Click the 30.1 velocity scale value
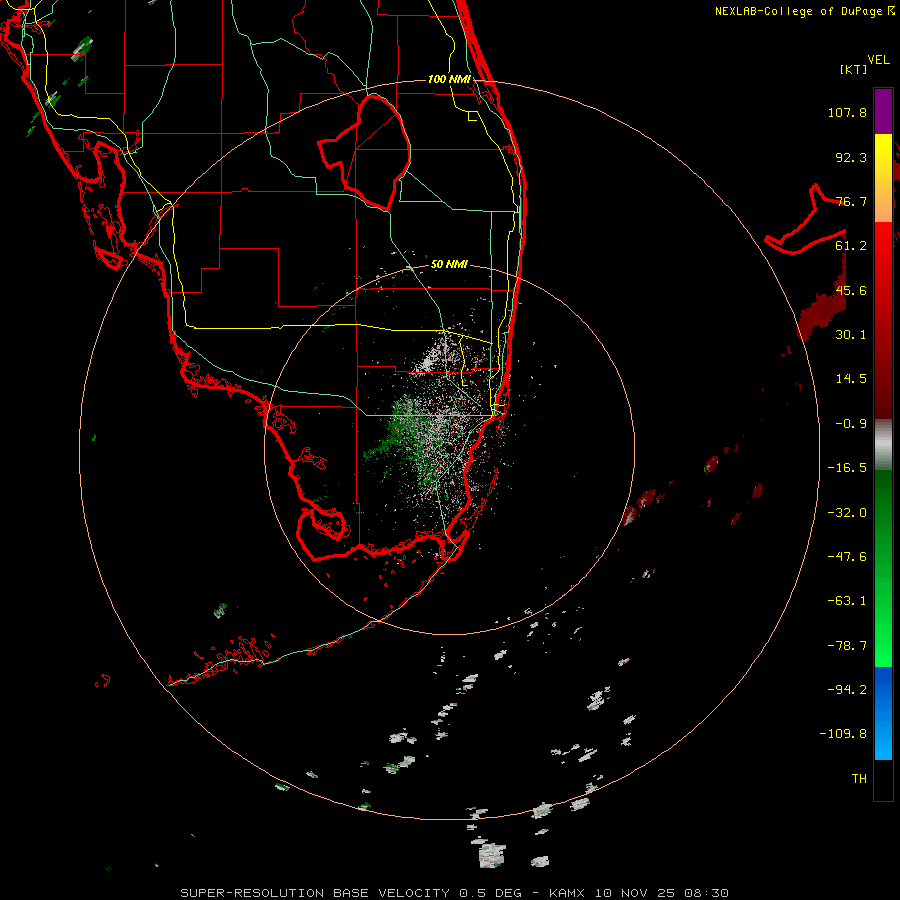Image resolution: width=900 pixels, height=900 pixels. tap(851, 335)
